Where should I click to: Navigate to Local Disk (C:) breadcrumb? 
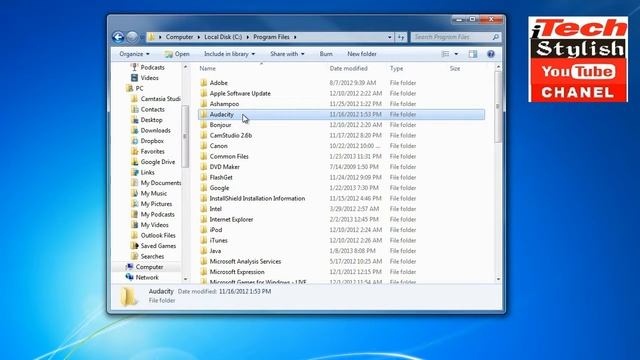(x=223, y=37)
